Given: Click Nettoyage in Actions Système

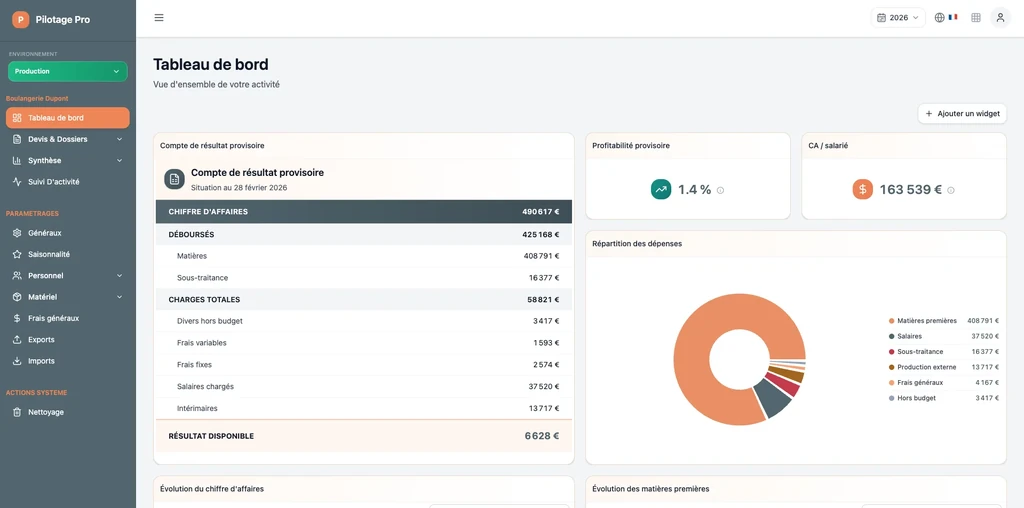Looking at the screenshot, I should (45, 412).
